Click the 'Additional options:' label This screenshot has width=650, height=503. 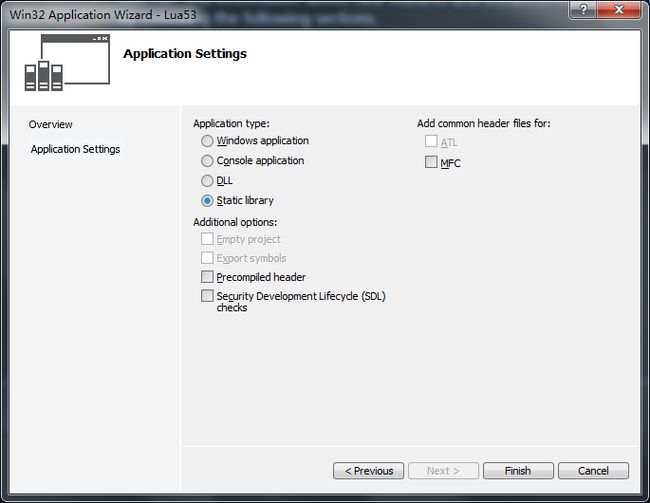click(235, 222)
